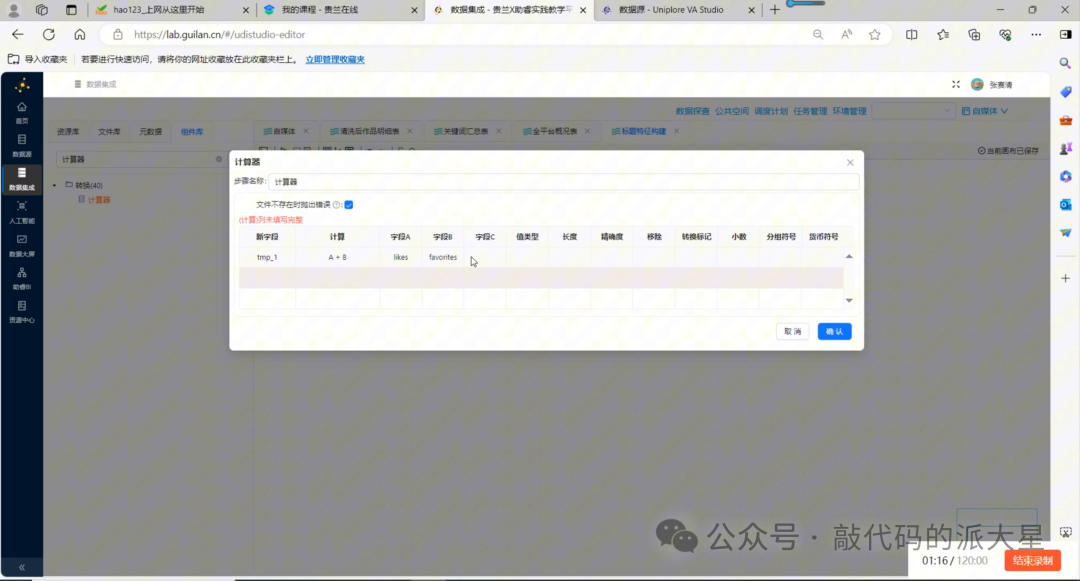
Task: Open browser settings and more menu
Action: [1036, 34]
